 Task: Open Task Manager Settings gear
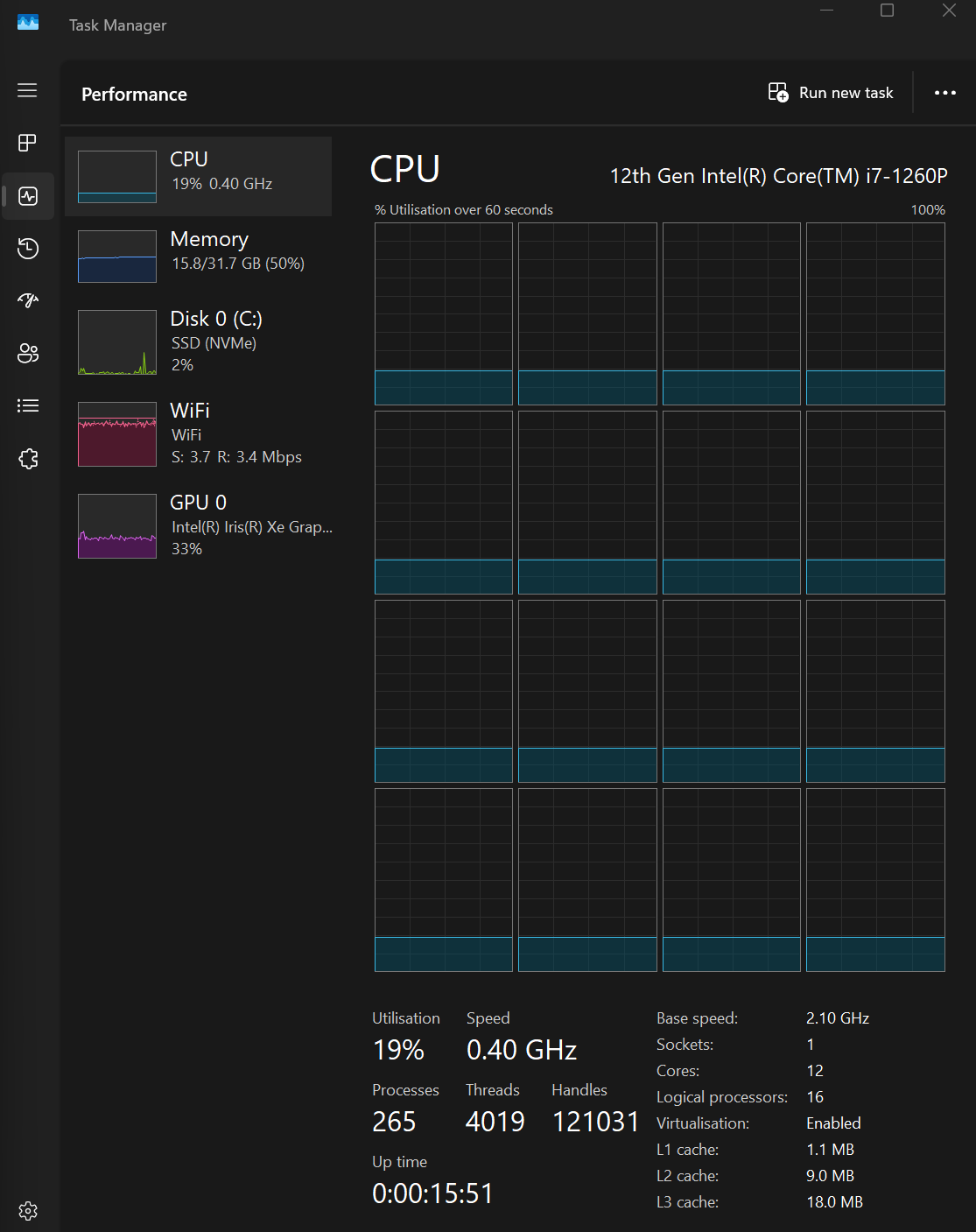coord(28,1210)
